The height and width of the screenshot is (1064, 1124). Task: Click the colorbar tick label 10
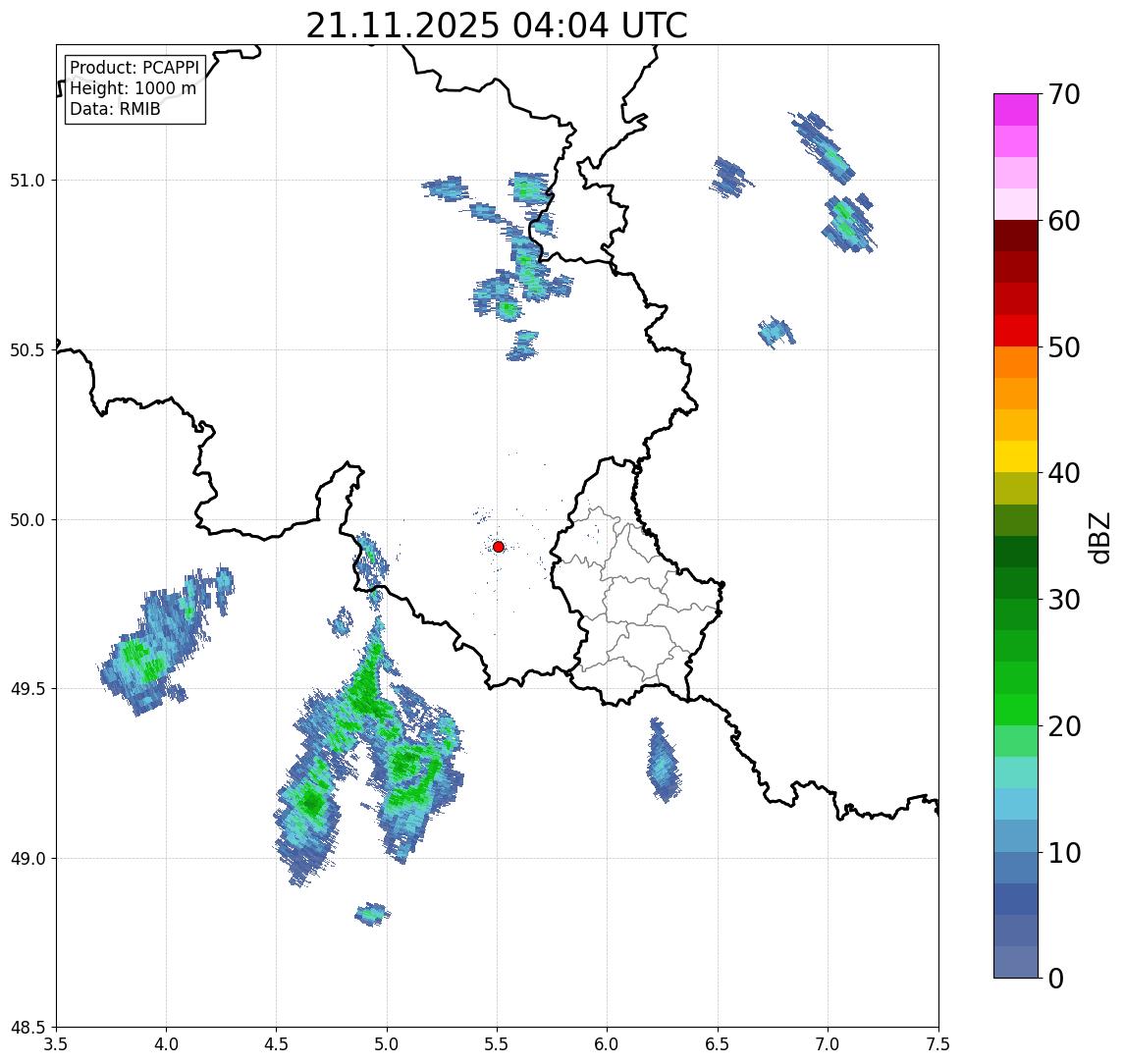[1064, 853]
